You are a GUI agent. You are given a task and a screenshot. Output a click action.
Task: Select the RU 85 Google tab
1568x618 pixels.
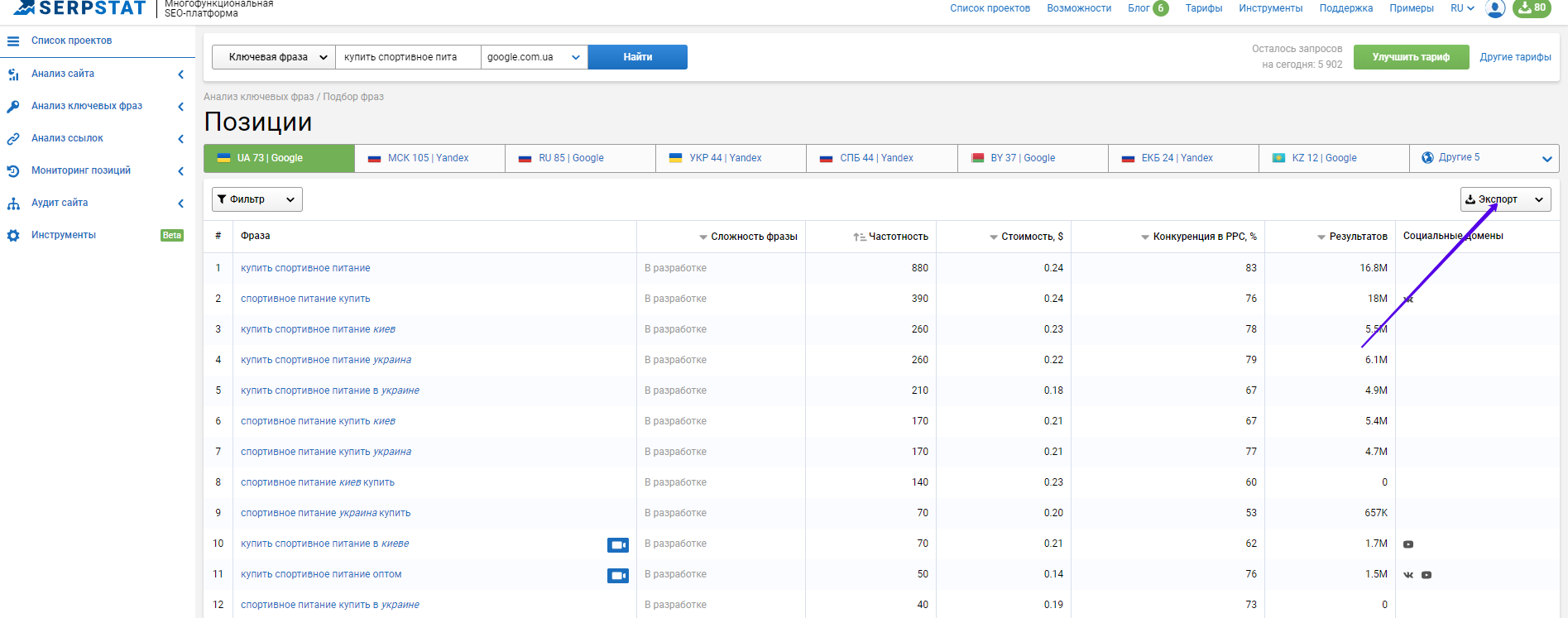pyautogui.click(x=571, y=158)
